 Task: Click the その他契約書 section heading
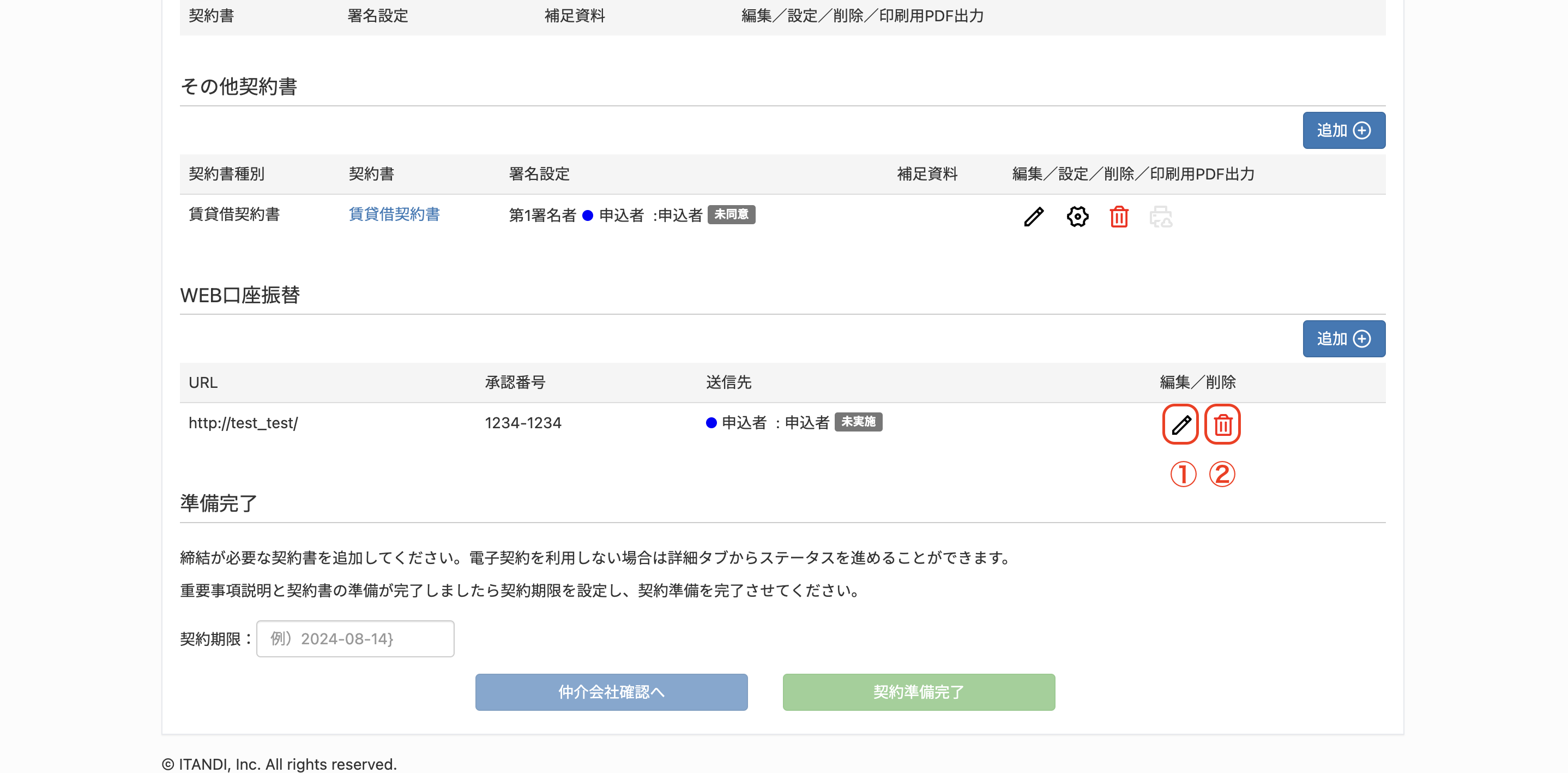coord(239,87)
